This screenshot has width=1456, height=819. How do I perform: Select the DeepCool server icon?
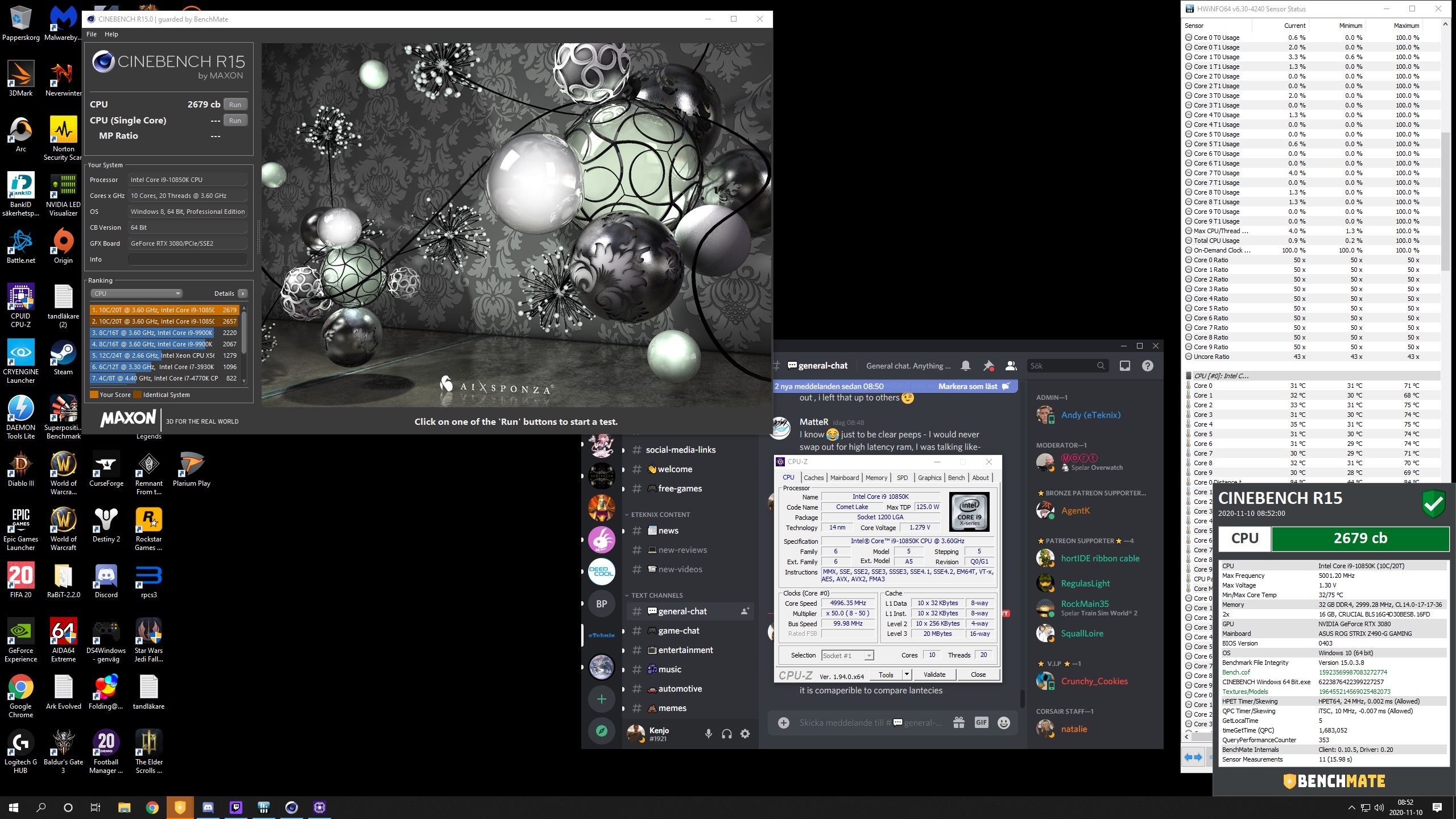click(602, 572)
